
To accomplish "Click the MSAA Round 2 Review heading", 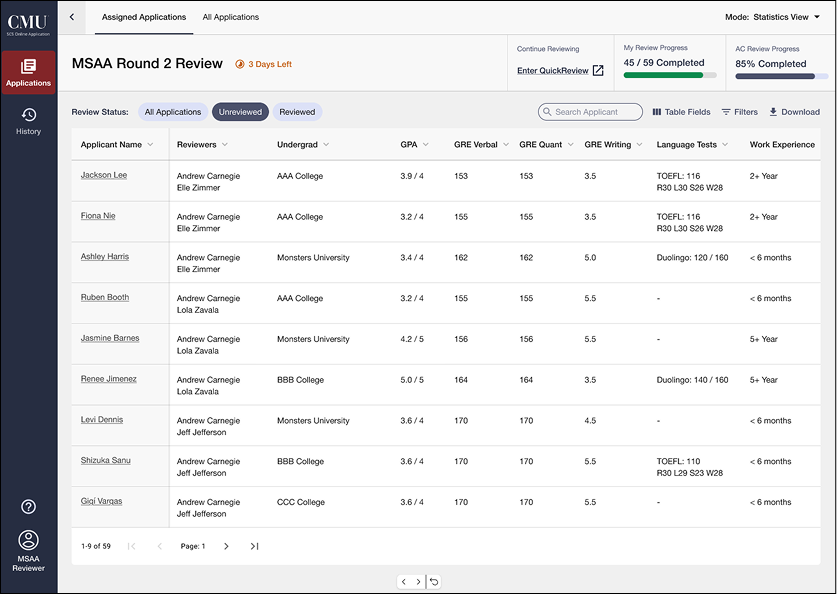I will [147, 64].
